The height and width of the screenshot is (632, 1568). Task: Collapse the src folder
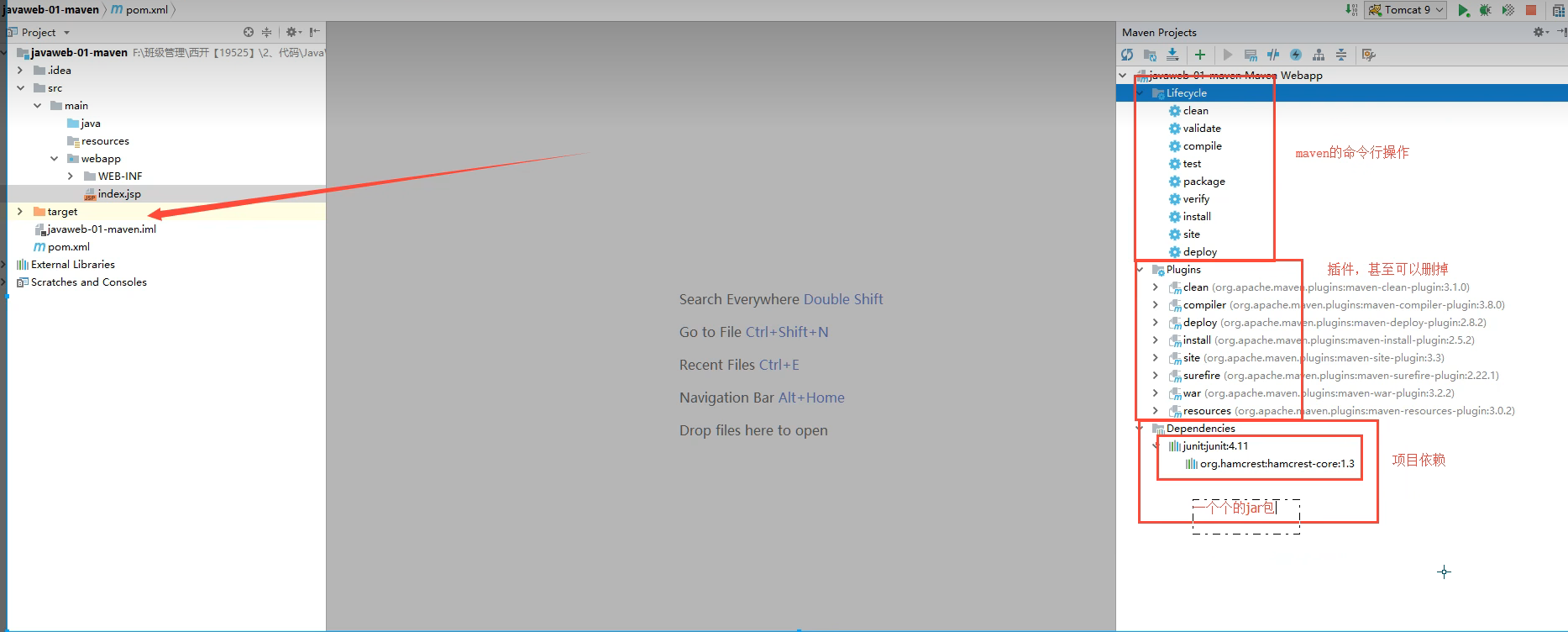(20, 88)
